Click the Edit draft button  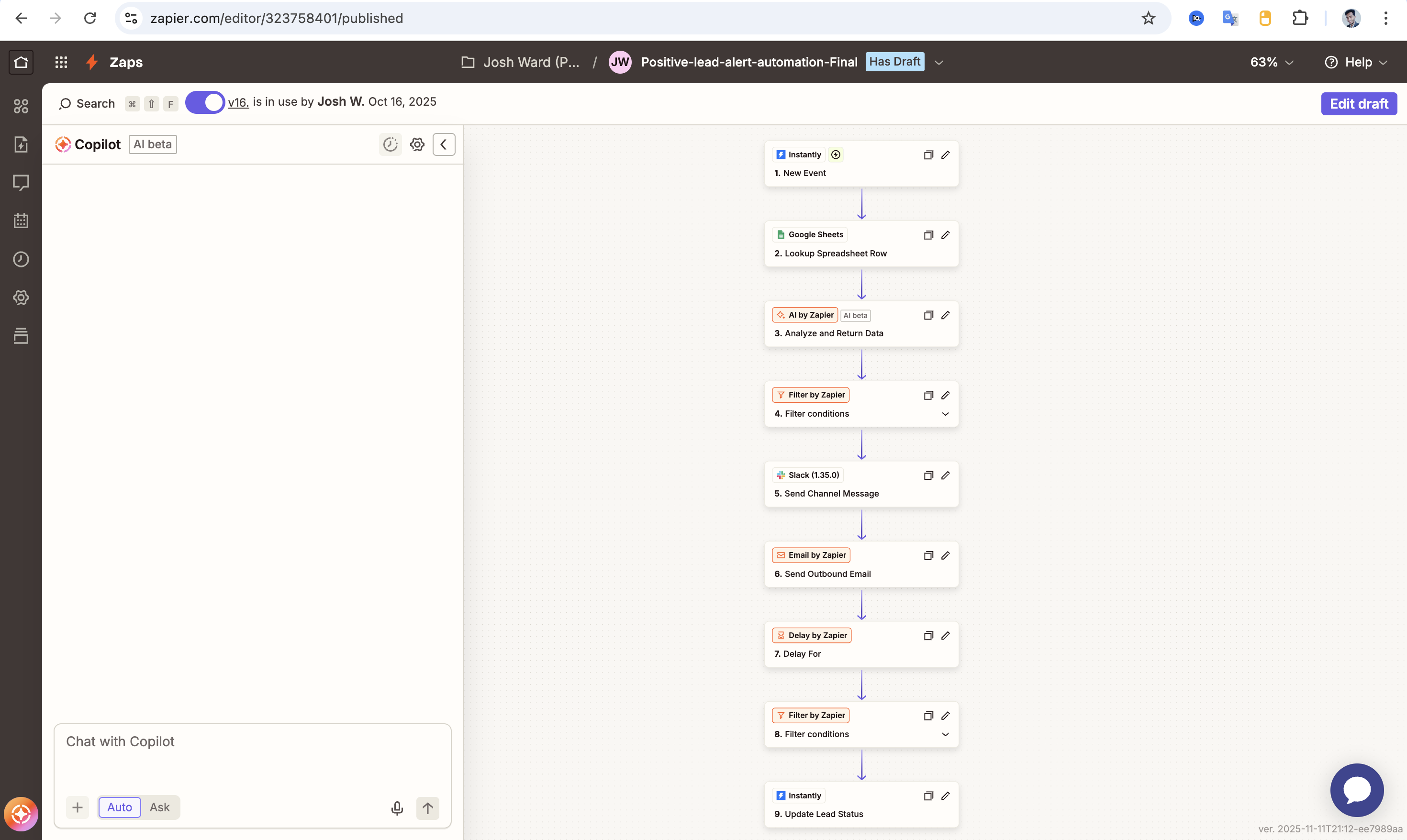(1359, 104)
